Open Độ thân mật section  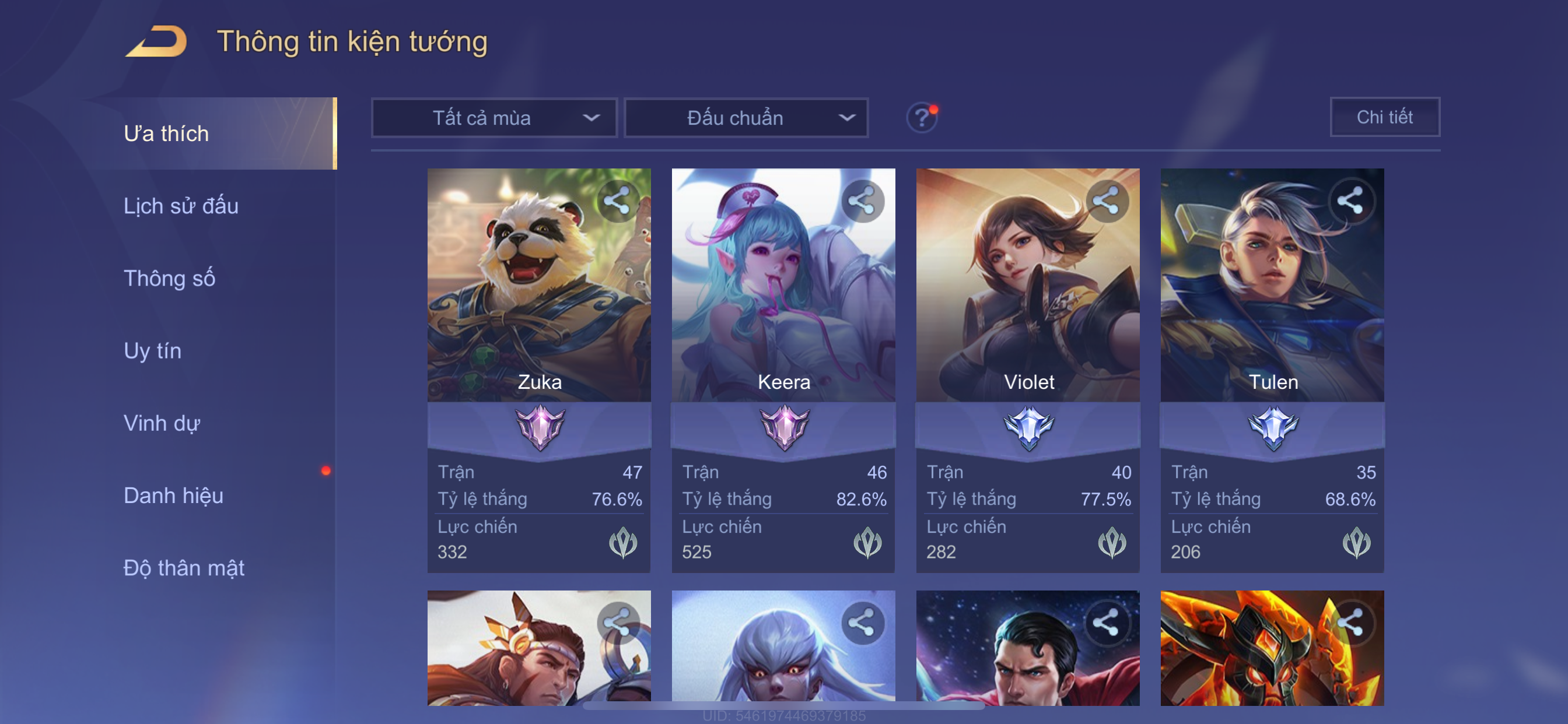183,568
